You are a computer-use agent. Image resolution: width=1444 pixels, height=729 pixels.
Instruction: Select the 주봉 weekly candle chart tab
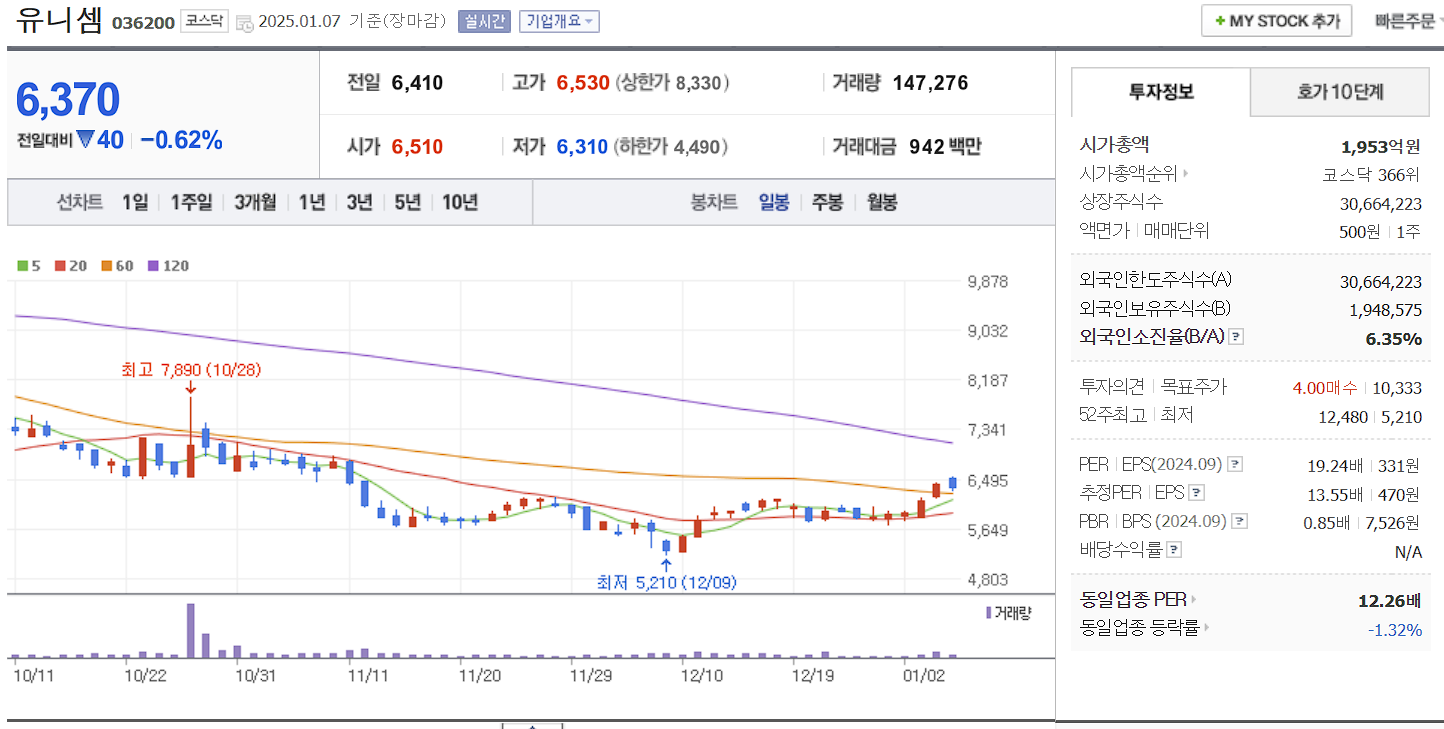[829, 202]
